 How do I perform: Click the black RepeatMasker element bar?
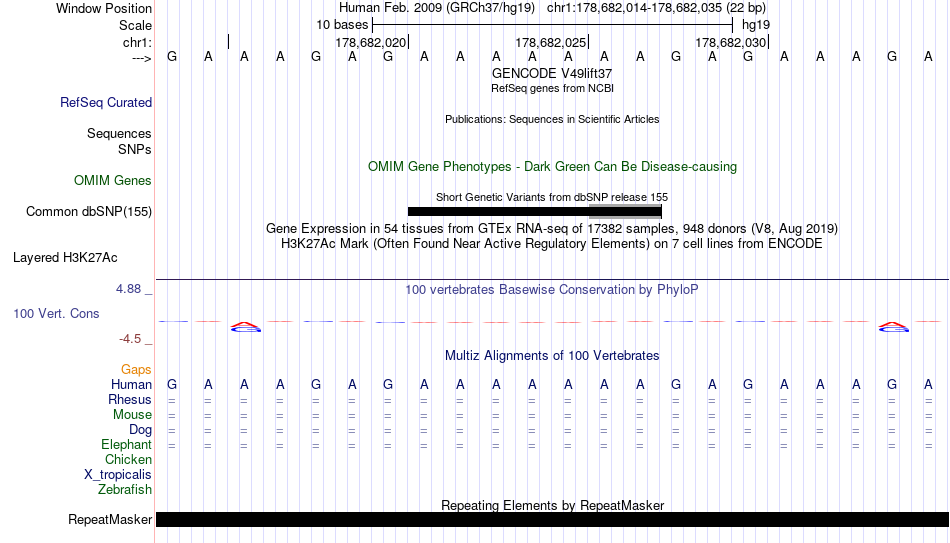552,519
